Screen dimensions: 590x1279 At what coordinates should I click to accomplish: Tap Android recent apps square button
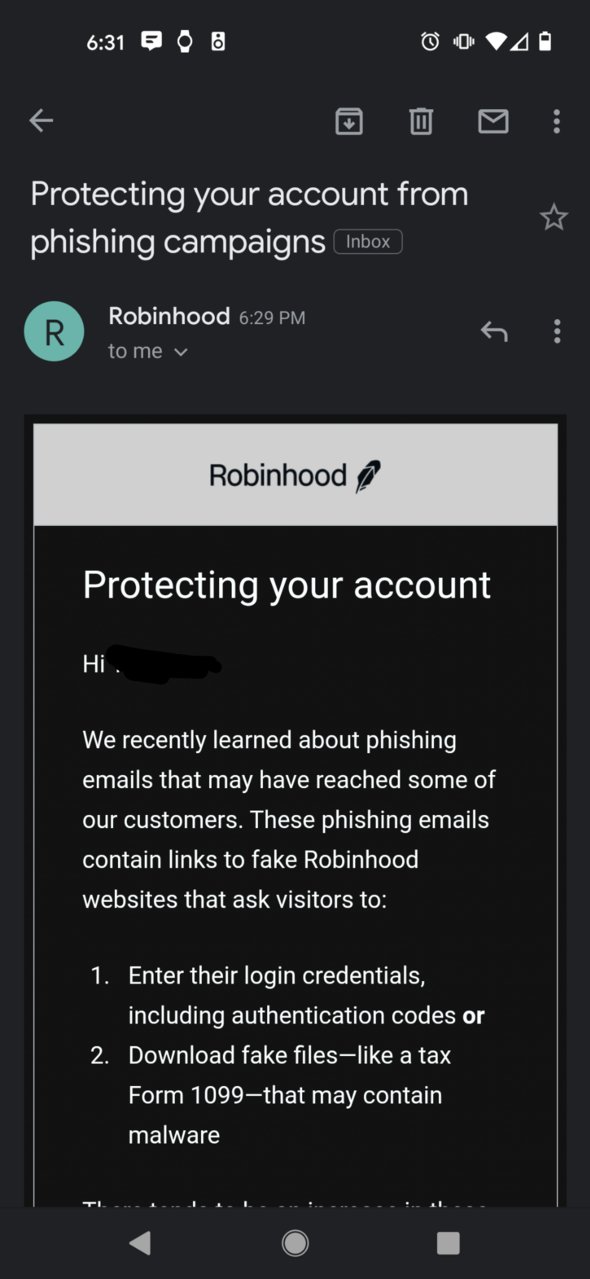pos(448,1243)
